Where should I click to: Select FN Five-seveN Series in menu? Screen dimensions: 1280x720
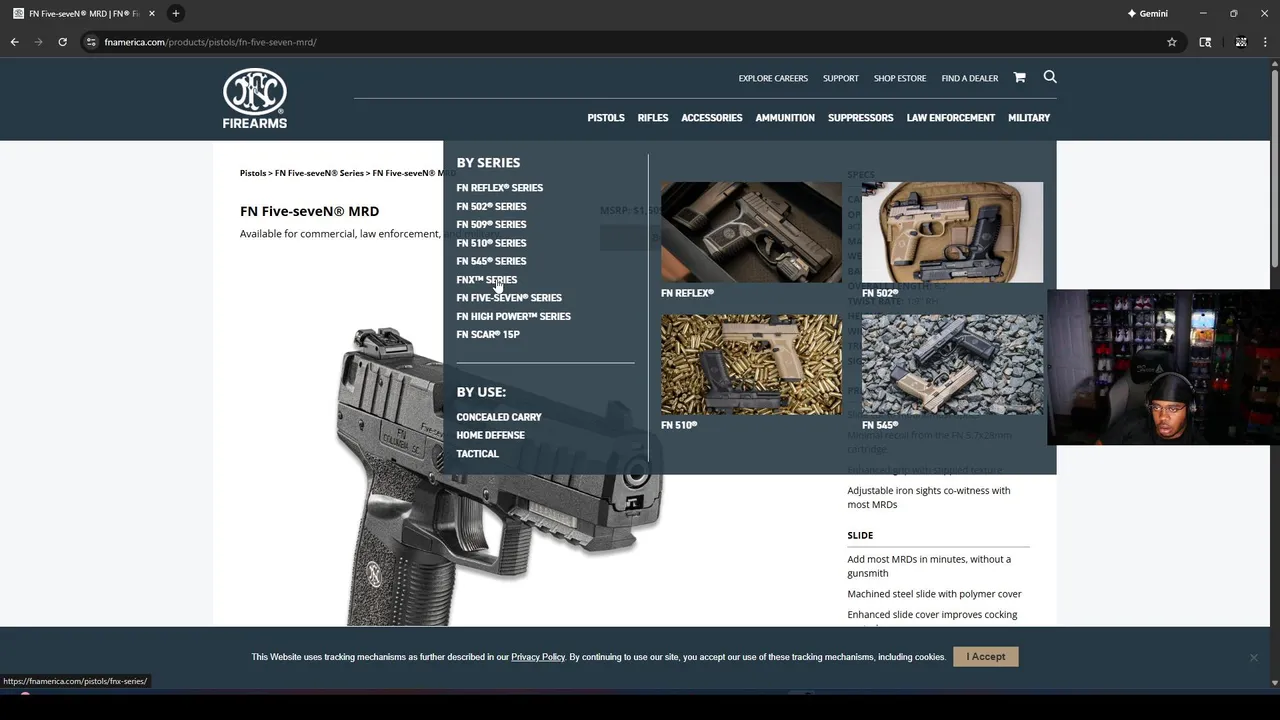pos(509,298)
